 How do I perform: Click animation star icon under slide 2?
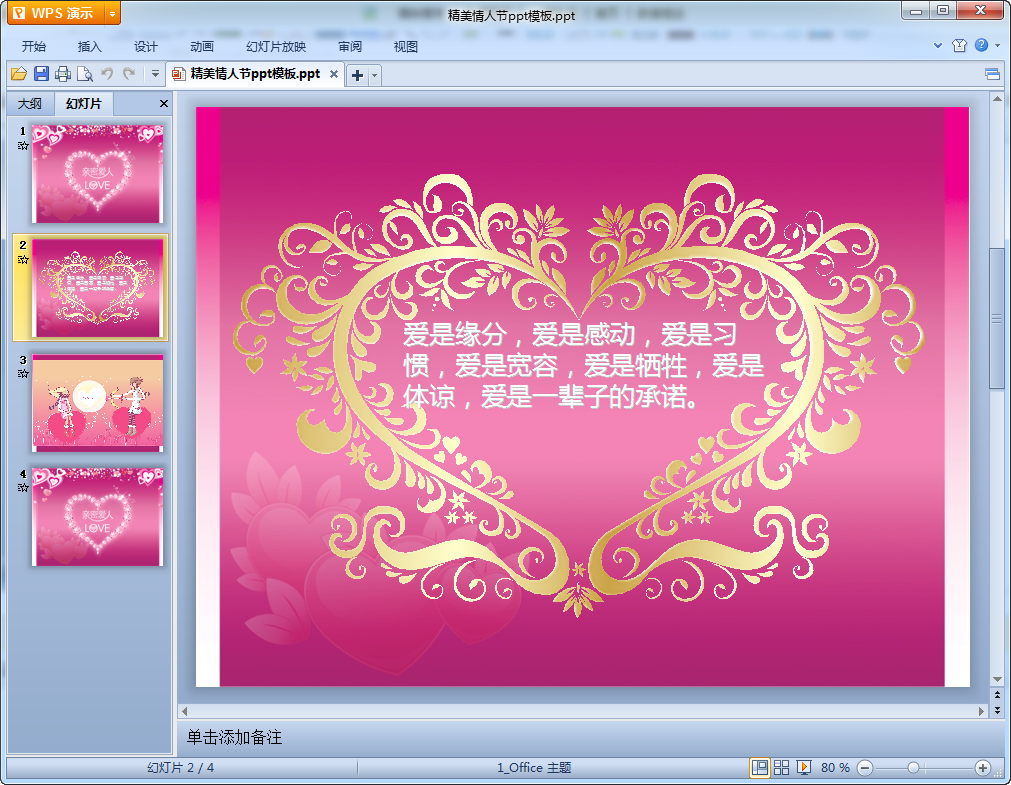pyautogui.click(x=23, y=259)
